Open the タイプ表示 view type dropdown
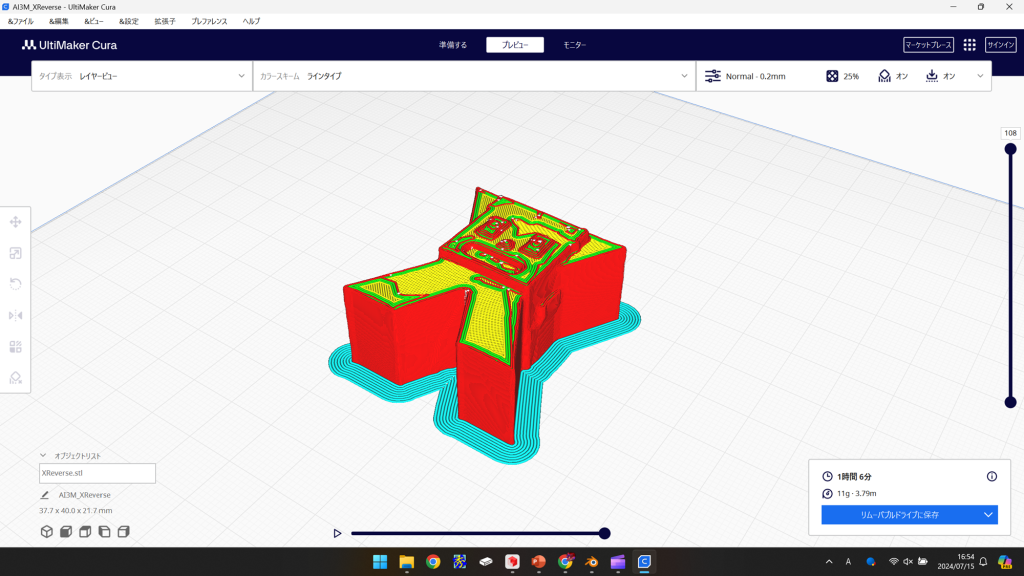The image size is (1024, 576). (x=142, y=76)
